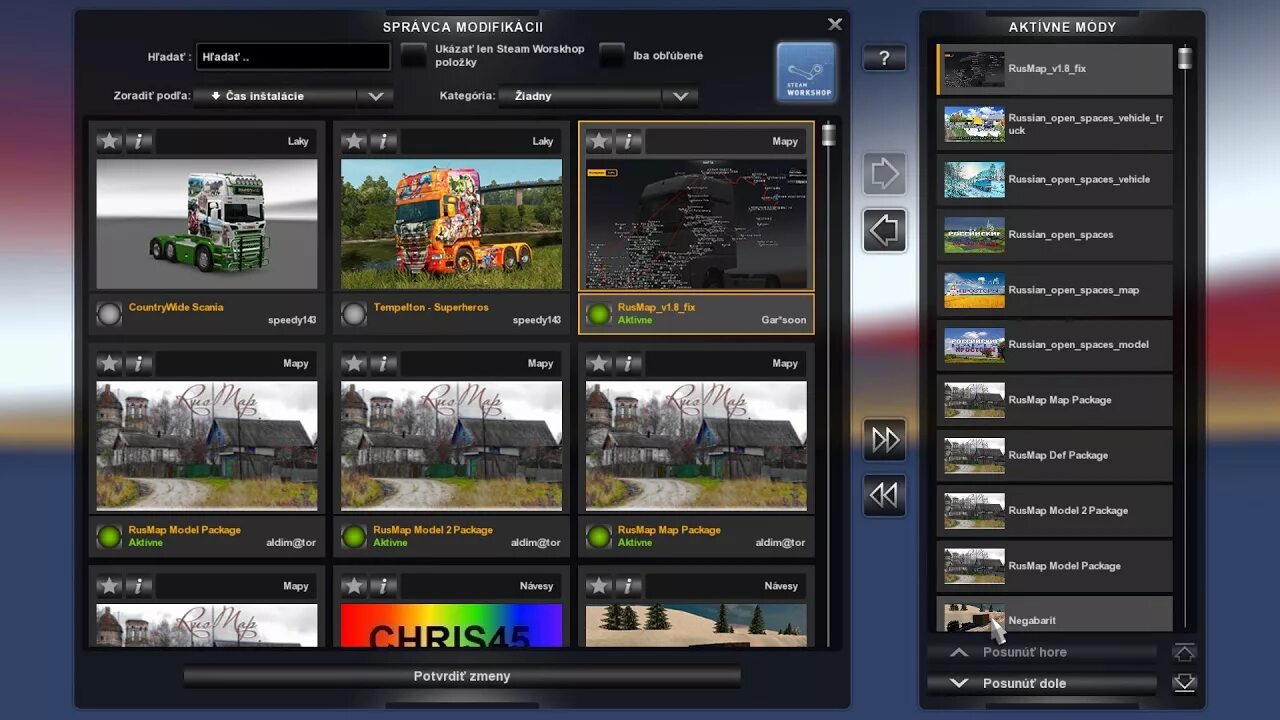The height and width of the screenshot is (720, 1280).
Task: Move mod to top of priority list
Action: [x=1185, y=652]
